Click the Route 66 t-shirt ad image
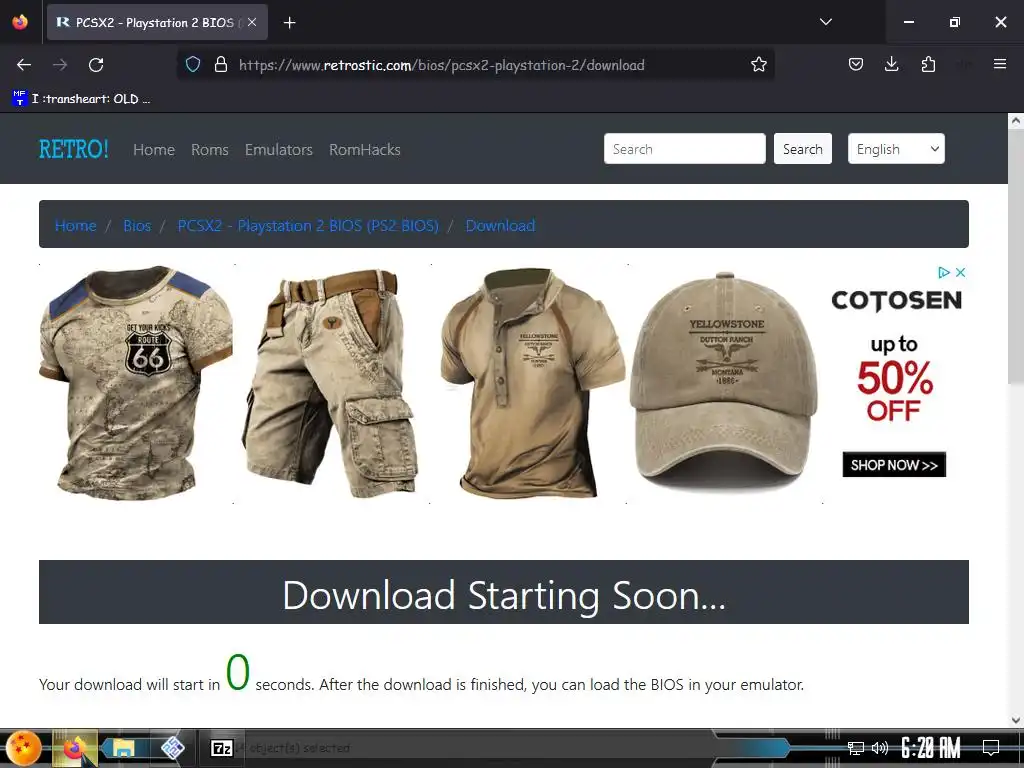This screenshot has width=1024, height=768. tap(136, 383)
